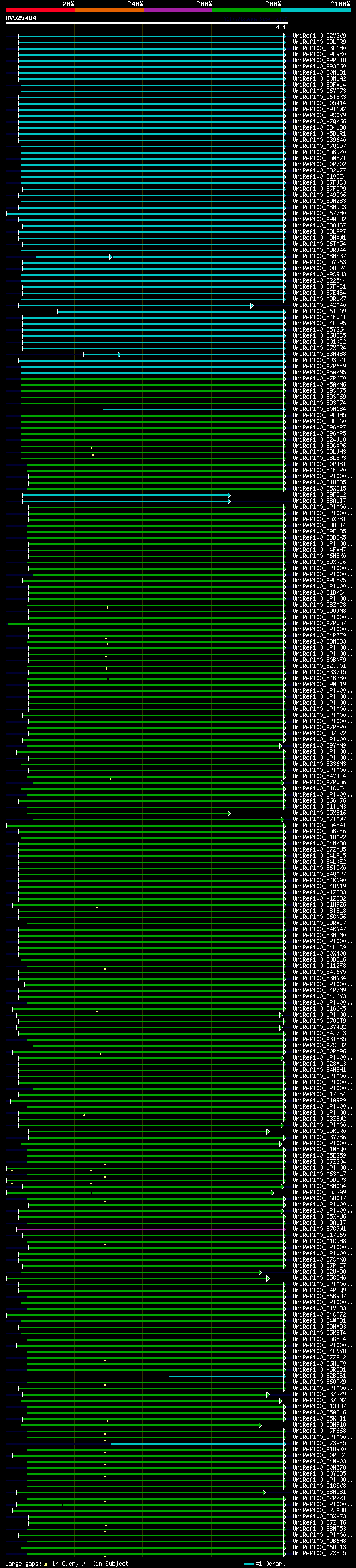Select label UniRef100_C5XE16
Screen dimensions: 356x1568
[319, 813]
